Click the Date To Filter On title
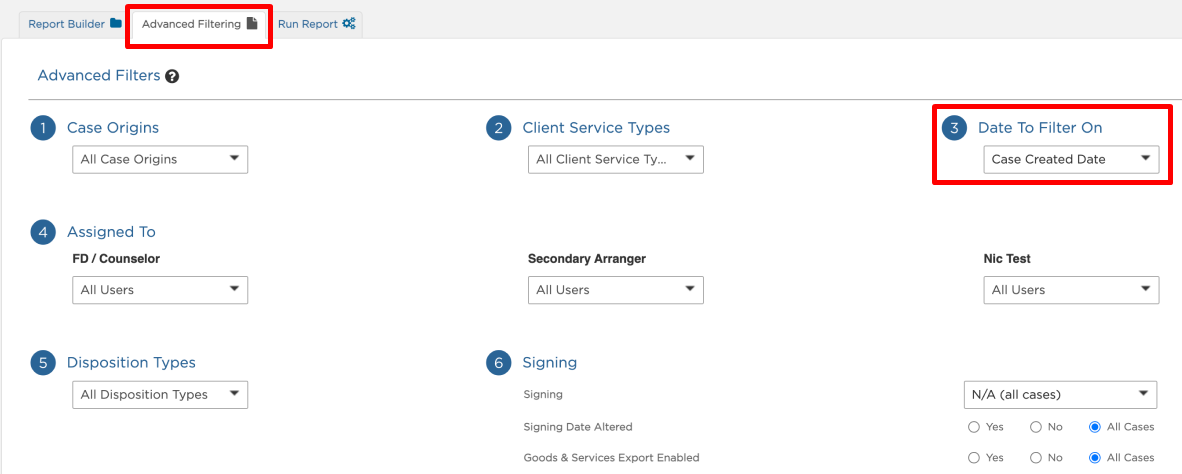This screenshot has height=474, width=1182. tap(1040, 128)
